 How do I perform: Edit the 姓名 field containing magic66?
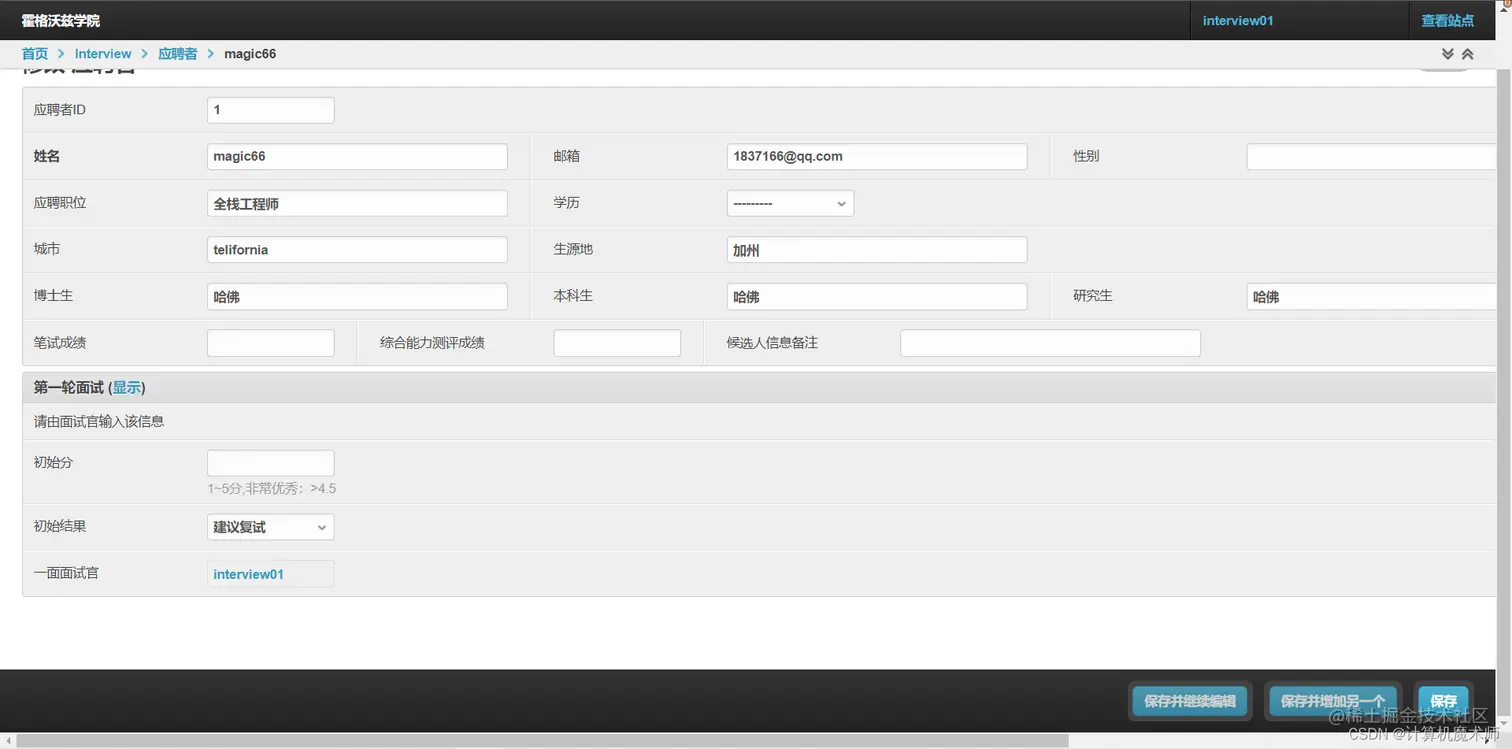click(357, 157)
